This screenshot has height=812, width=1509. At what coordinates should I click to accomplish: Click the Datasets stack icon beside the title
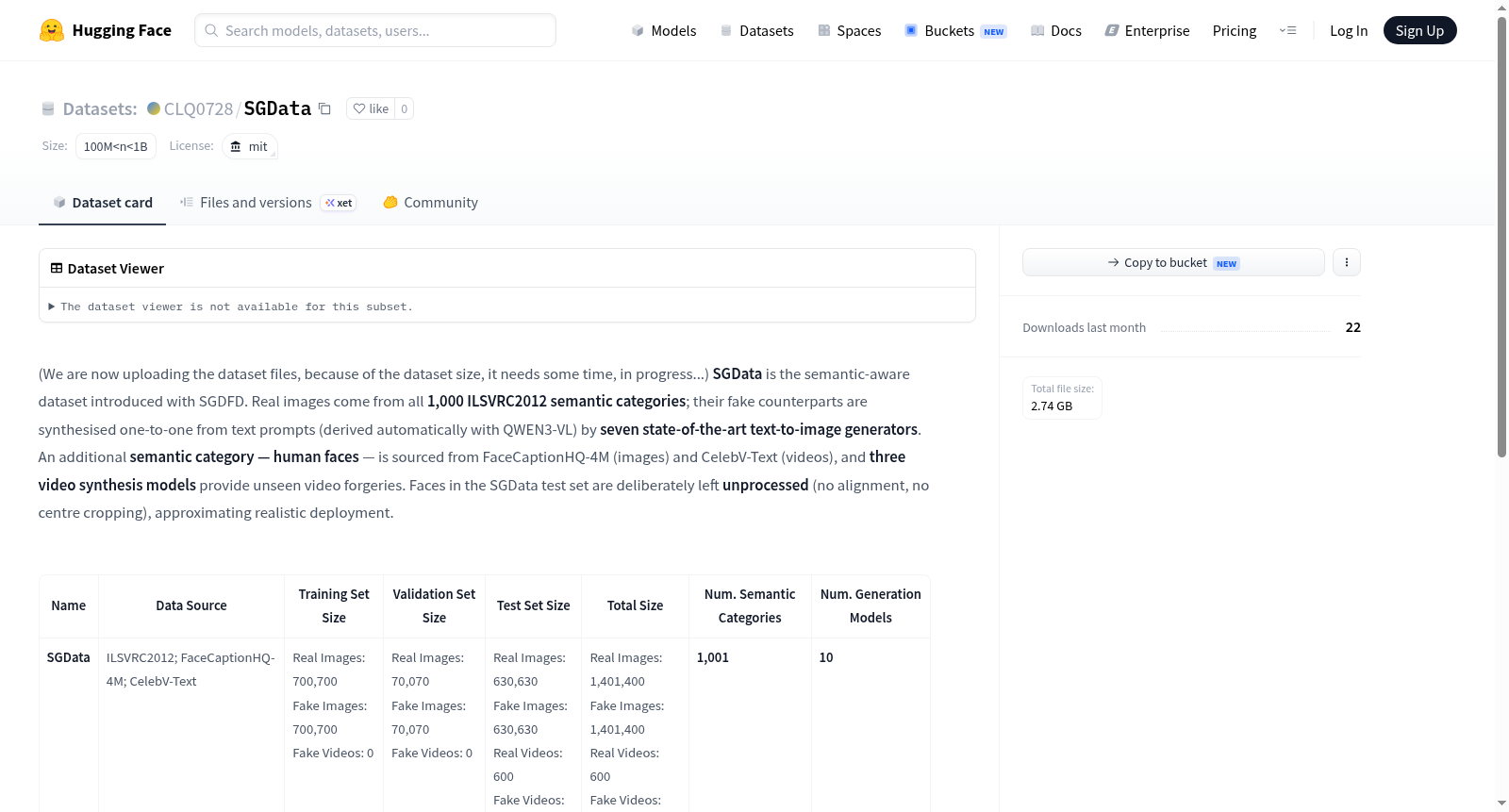pyautogui.click(x=48, y=108)
